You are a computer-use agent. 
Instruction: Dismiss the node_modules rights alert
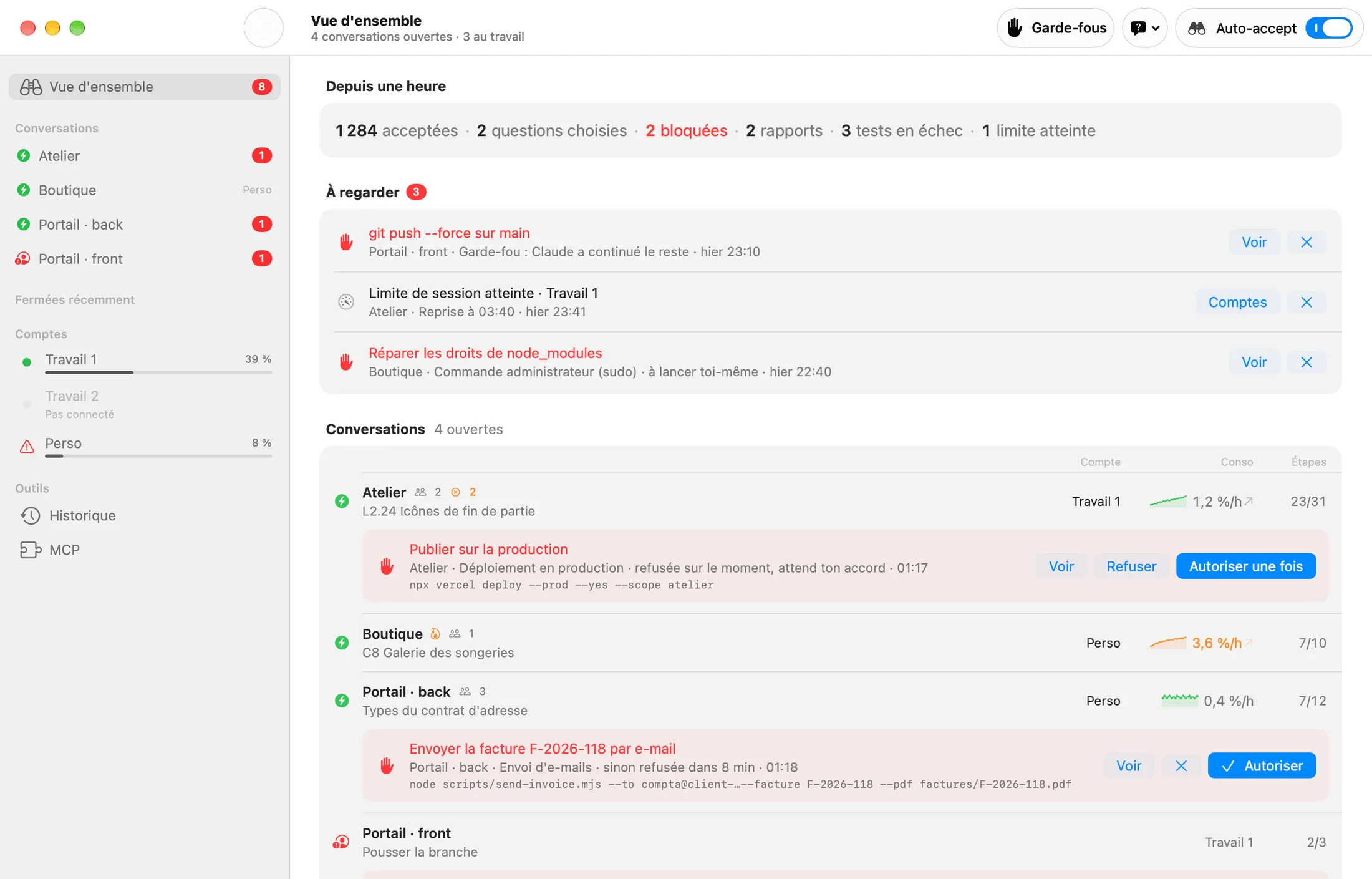pyautogui.click(x=1307, y=362)
